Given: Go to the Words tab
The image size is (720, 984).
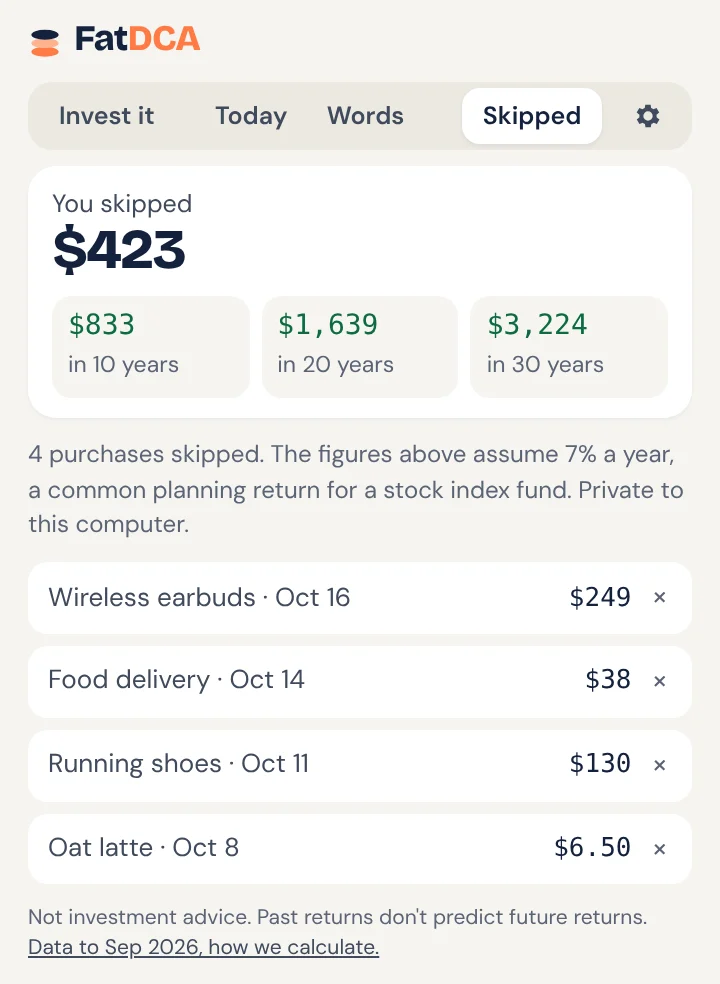Looking at the screenshot, I should coord(365,116).
